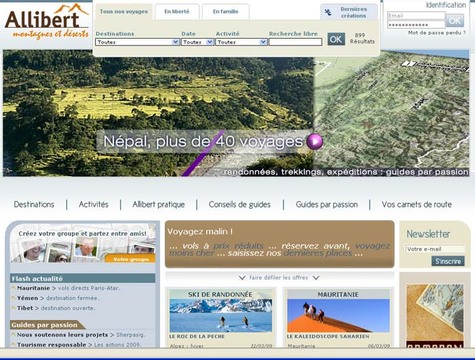This screenshot has height=360, width=475.
Task: Click the Yémen destination fermée link
Action: (x=58, y=298)
